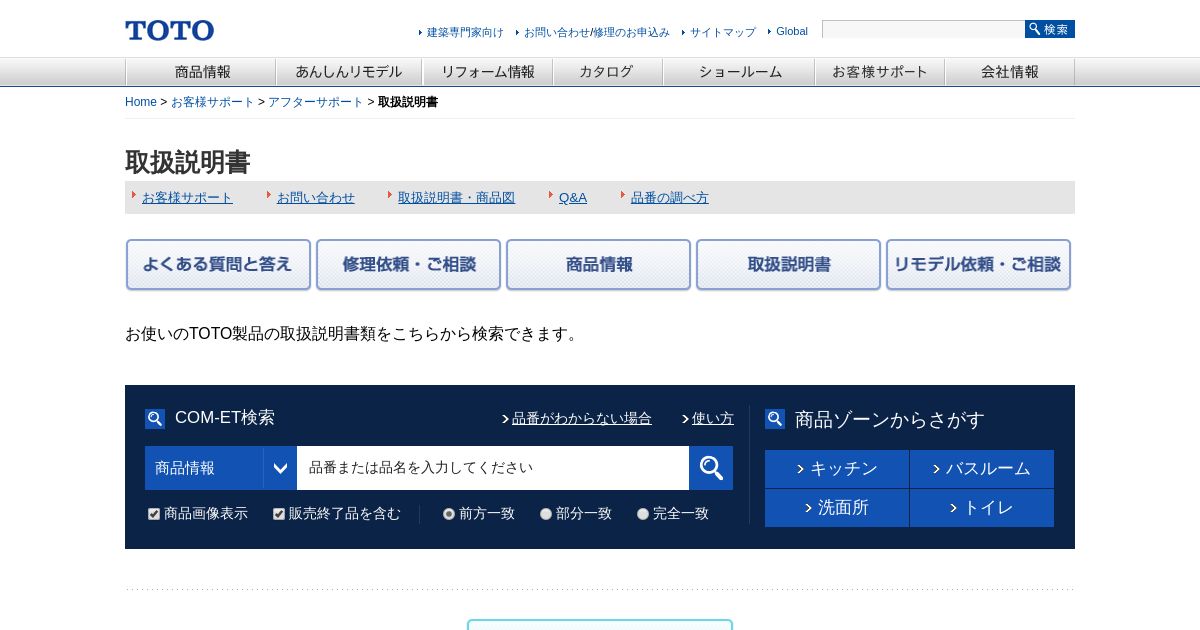Image resolution: width=1200 pixels, height=630 pixels.
Task: Click the リモデル依頼・ご相談 button
Action: point(978,265)
